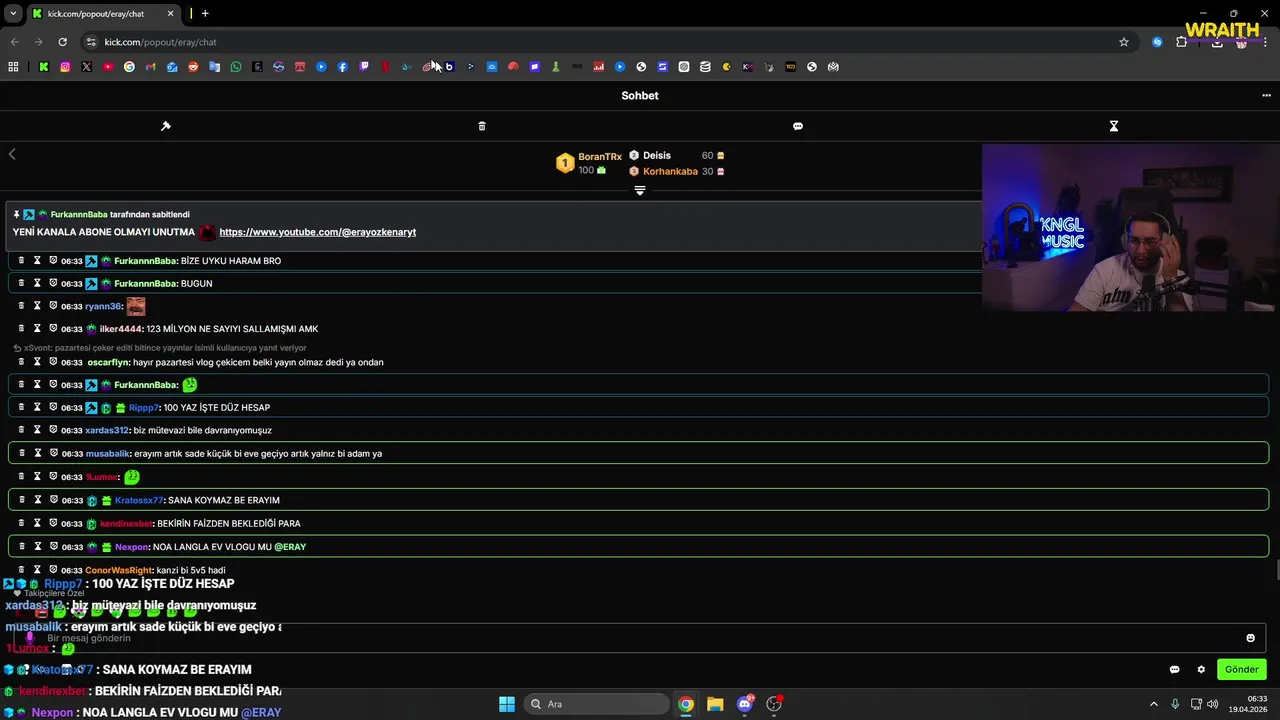
Task: Select BoranTRx in the gift leaderboard
Action: click(x=600, y=157)
